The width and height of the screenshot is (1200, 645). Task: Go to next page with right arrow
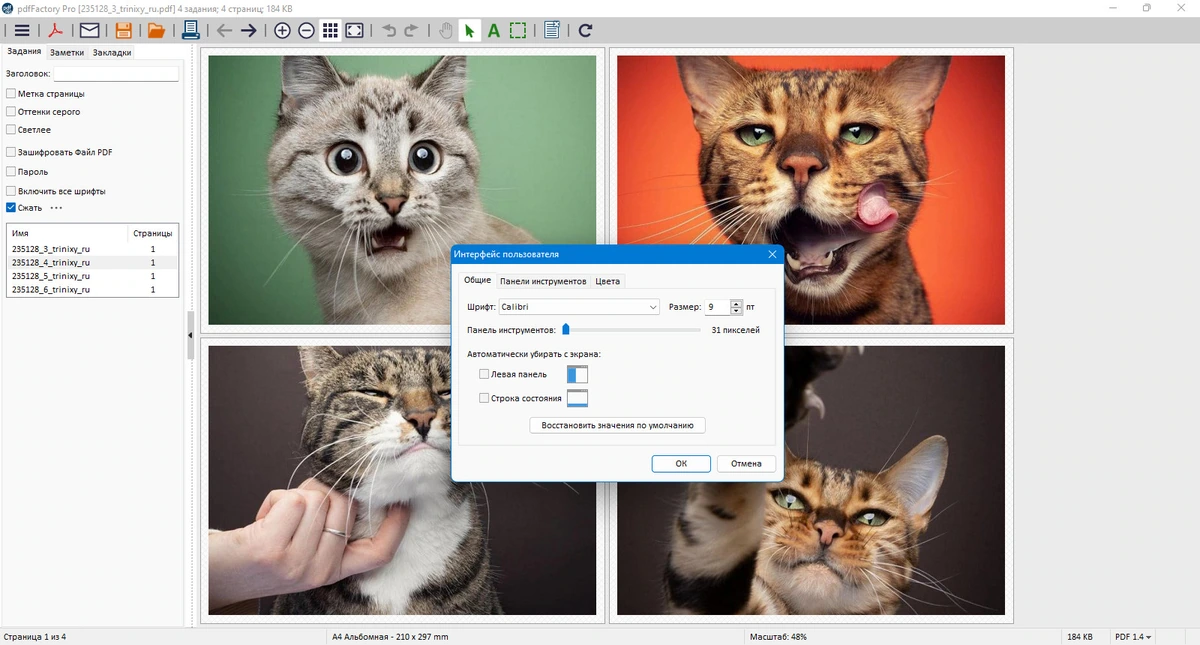tap(249, 30)
